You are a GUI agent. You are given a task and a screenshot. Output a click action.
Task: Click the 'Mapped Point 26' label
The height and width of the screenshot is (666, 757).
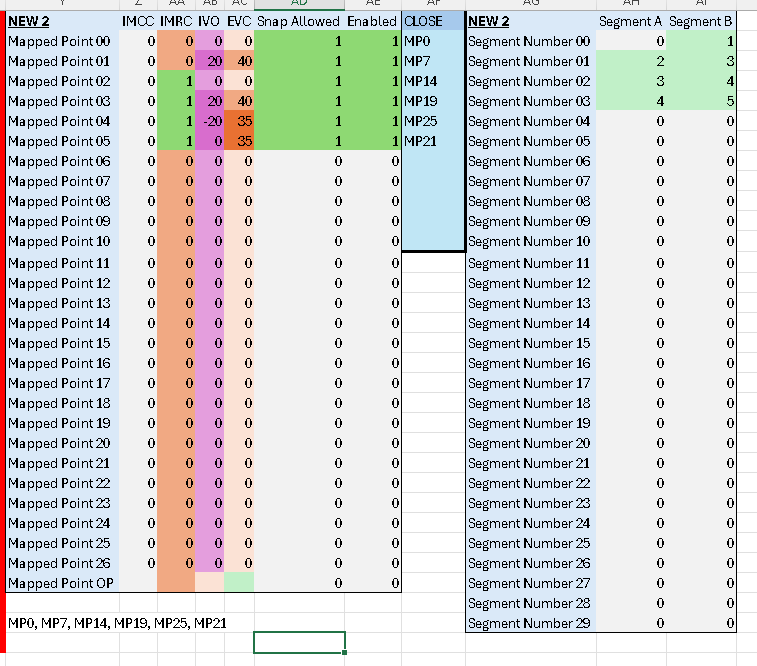[62, 563]
